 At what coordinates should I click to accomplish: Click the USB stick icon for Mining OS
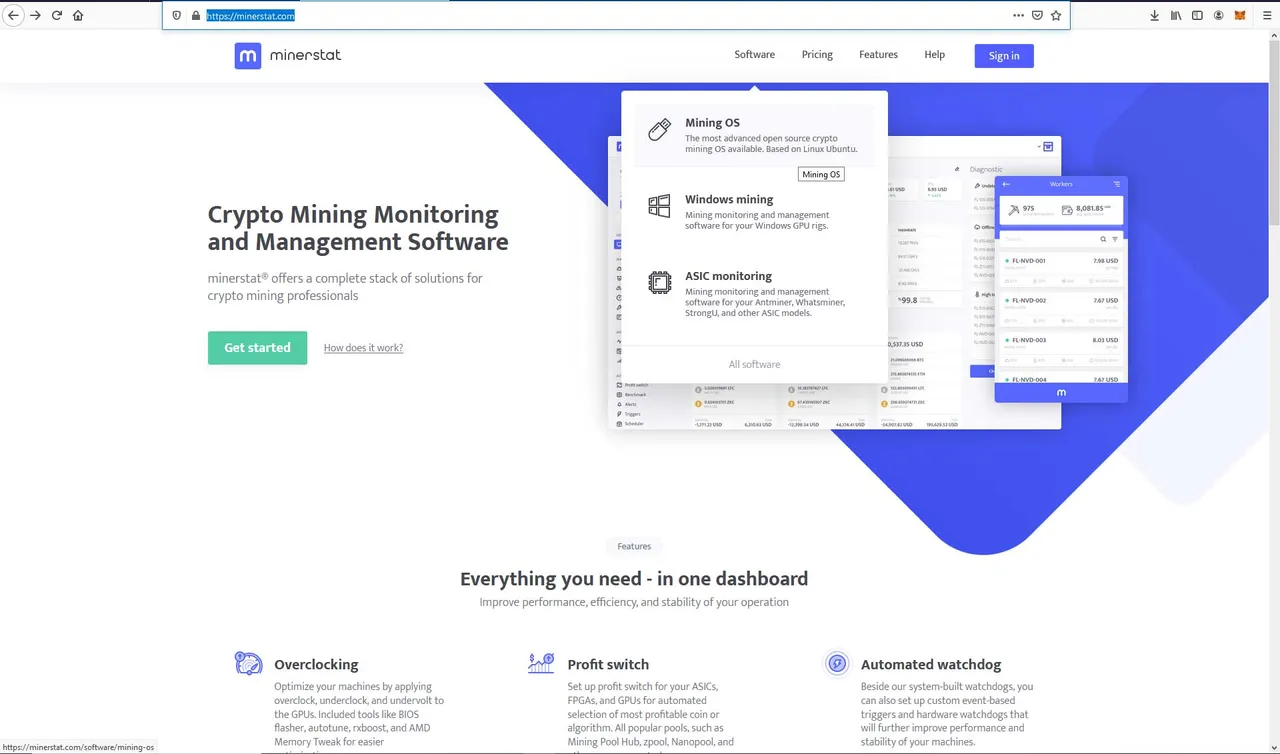tap(659, 129)
